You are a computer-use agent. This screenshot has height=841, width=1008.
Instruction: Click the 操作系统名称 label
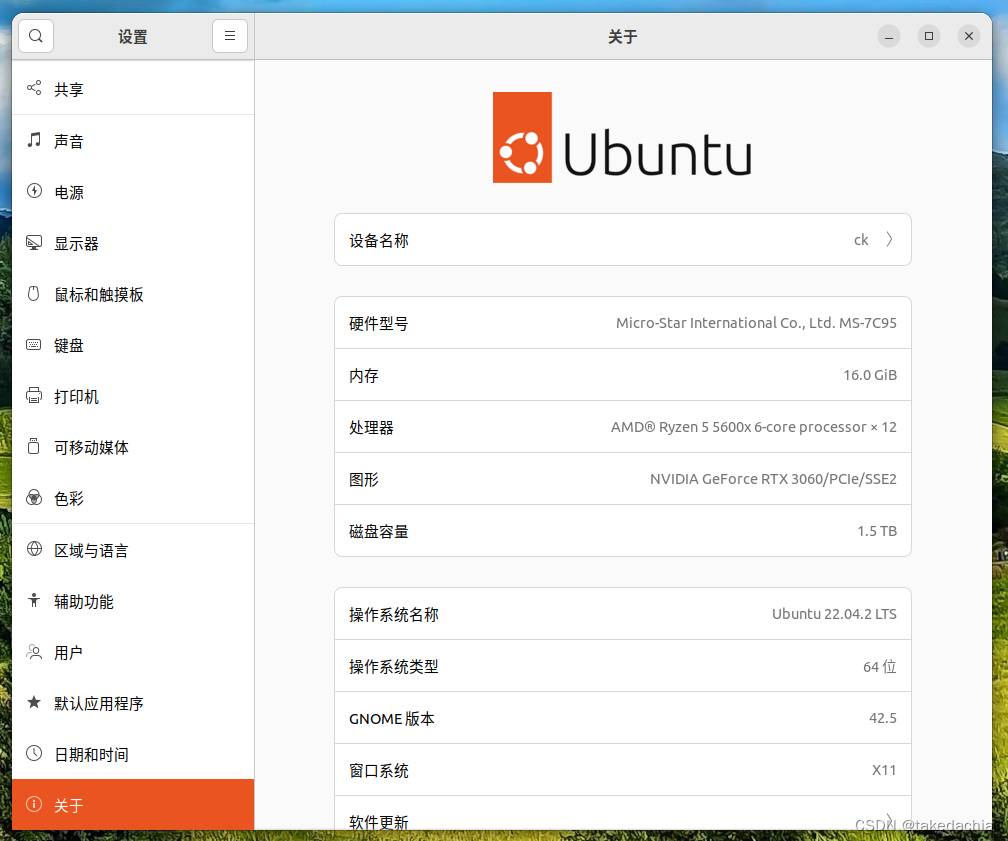click(393, 615)
